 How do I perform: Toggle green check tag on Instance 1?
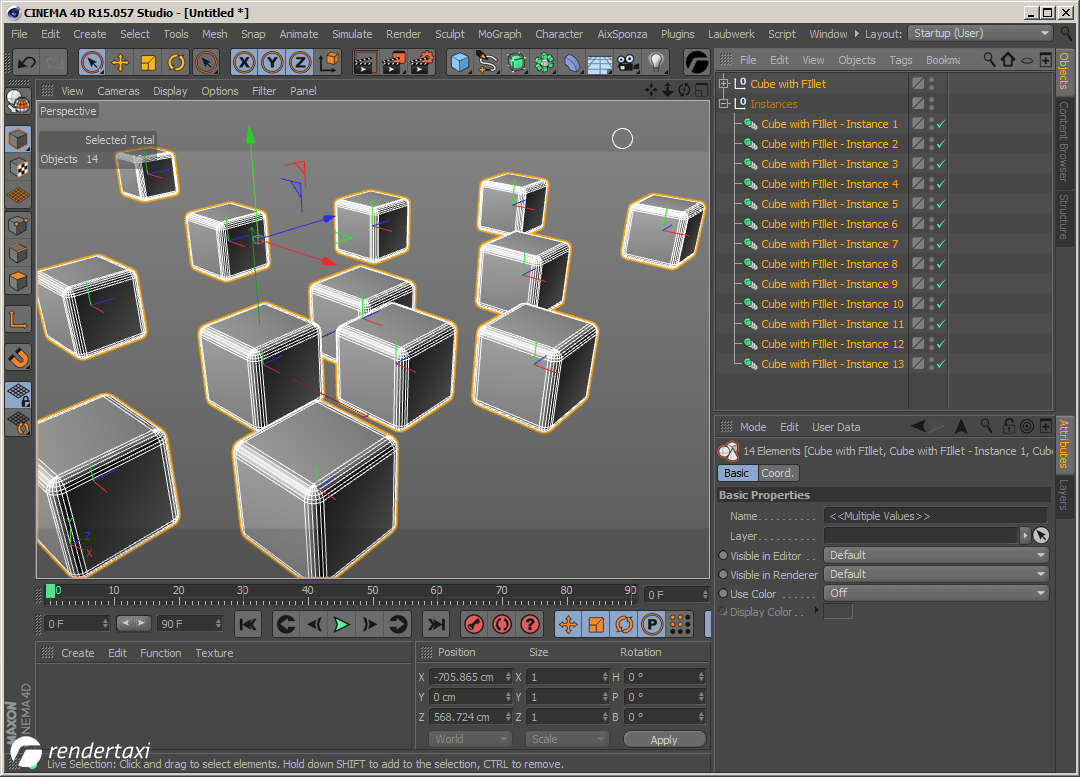(x=940, y=124)
